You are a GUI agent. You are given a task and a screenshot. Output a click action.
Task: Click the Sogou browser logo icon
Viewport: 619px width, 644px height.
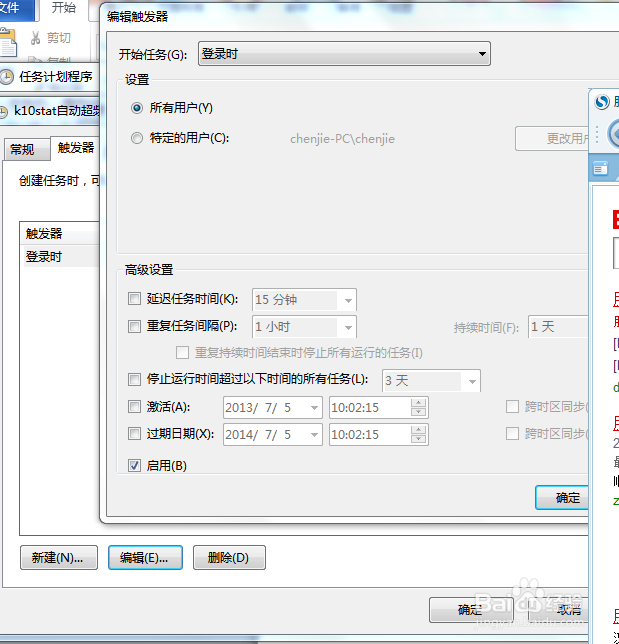(x=602, y=102)
